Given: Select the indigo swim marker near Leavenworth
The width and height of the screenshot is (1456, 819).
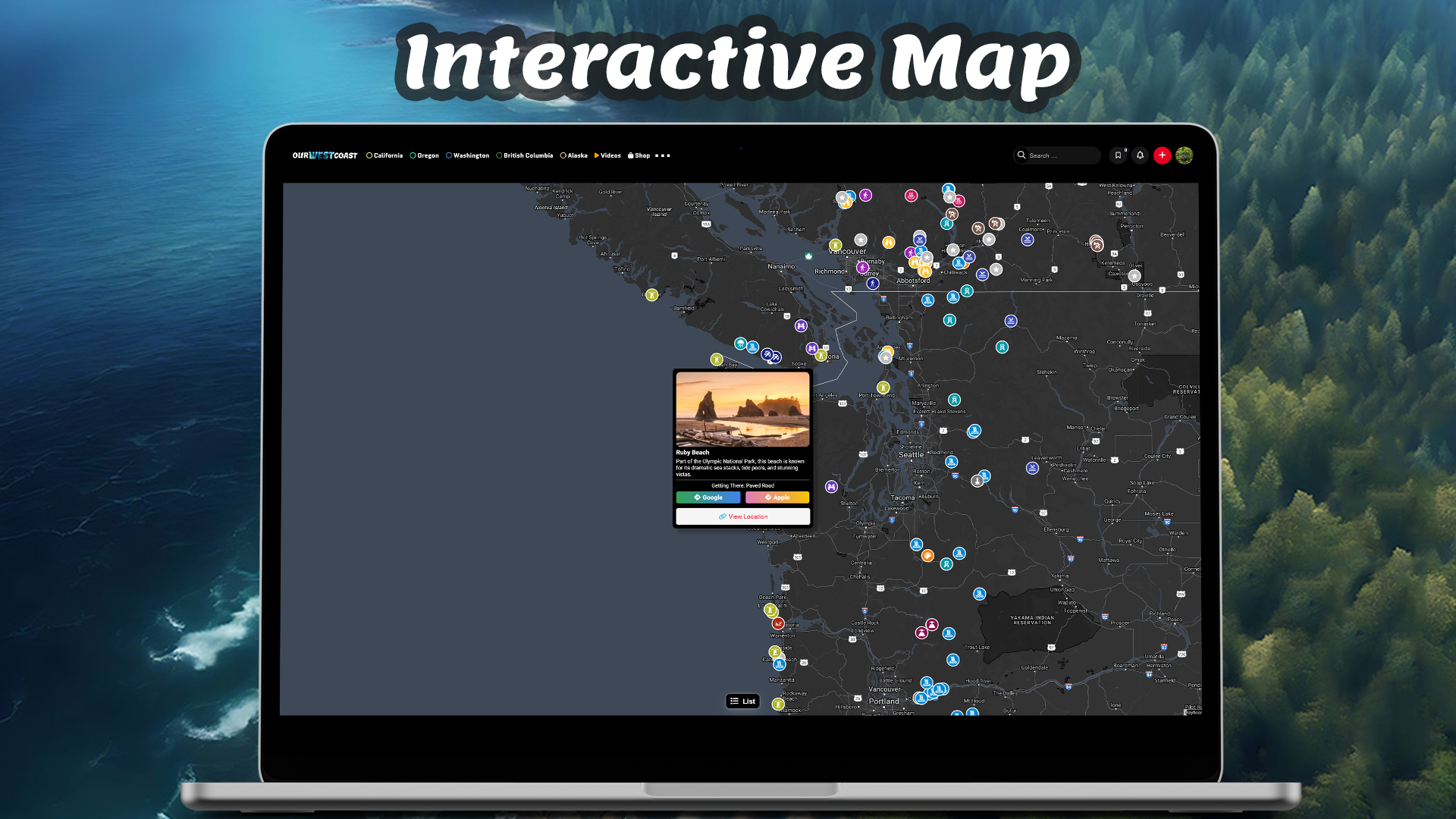Looking at the screenshot, I should [1032, 468].
